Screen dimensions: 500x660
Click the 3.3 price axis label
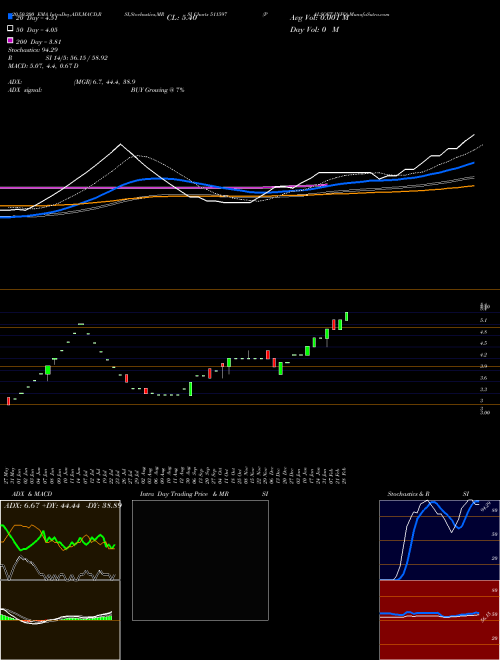484,389
